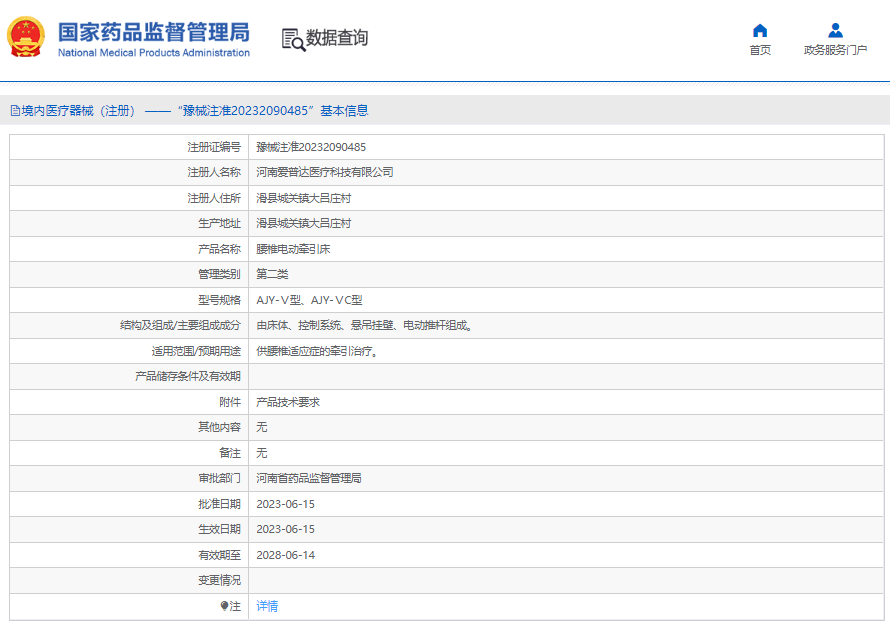Select the 生产地址 address value
This screenshot has height=626, width=890.
pyautogui.click(x=304, y=223)
